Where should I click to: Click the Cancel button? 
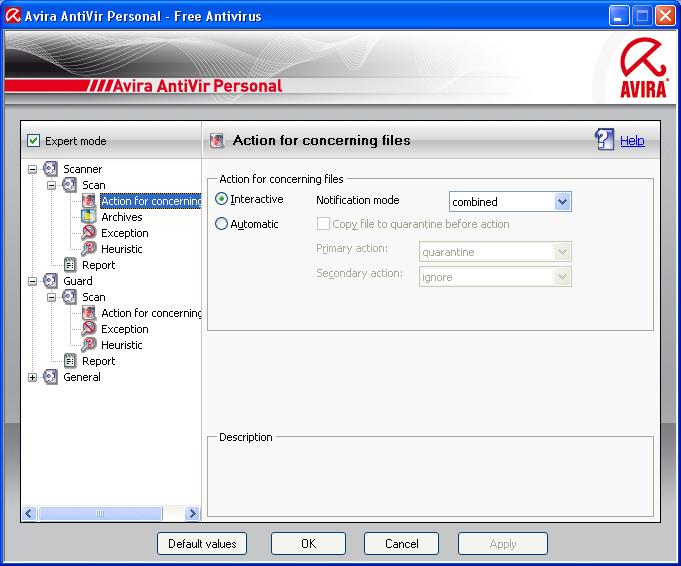click(x=401, y=543)
